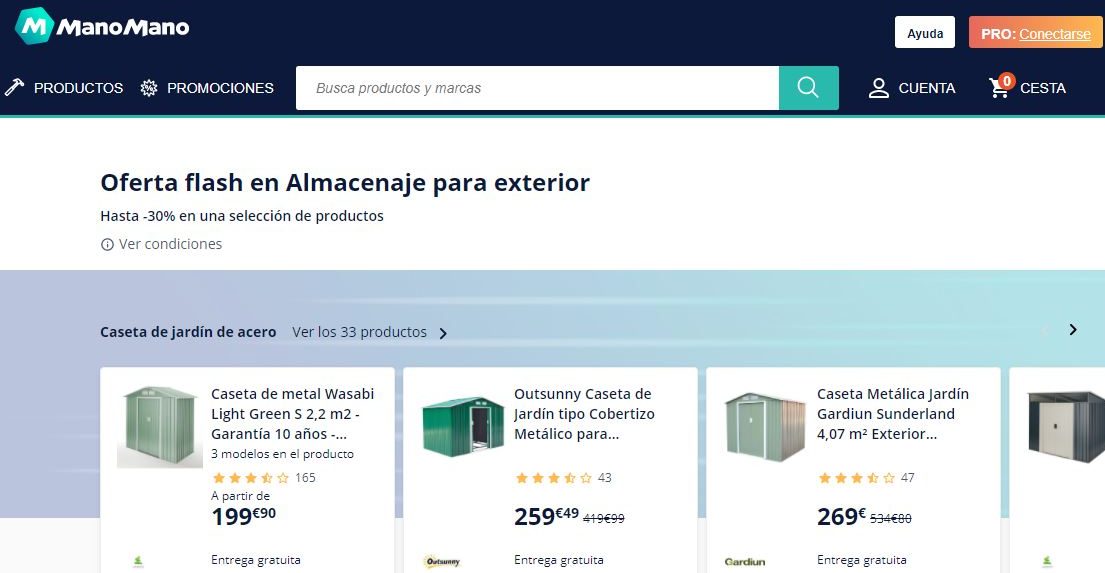Click the Gardiun brand logo
The image size is (1105, 573).
point(745,562)
